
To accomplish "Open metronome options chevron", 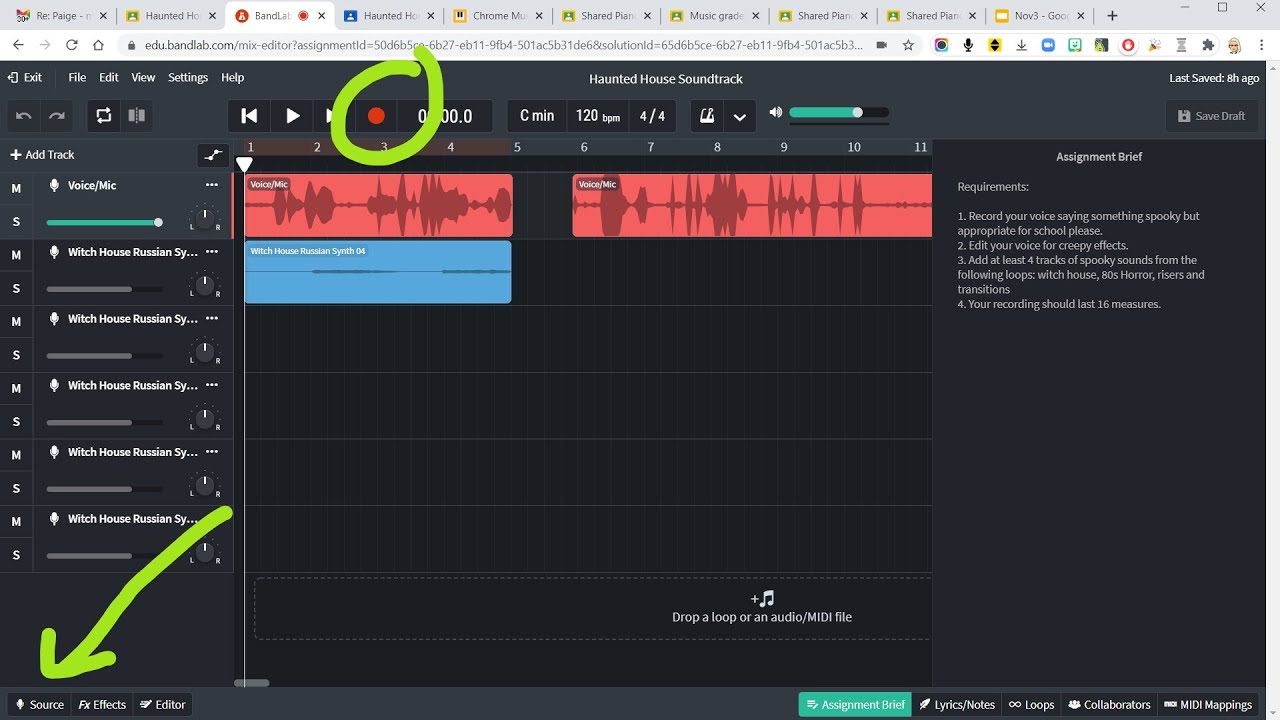I will click(740, 116).
